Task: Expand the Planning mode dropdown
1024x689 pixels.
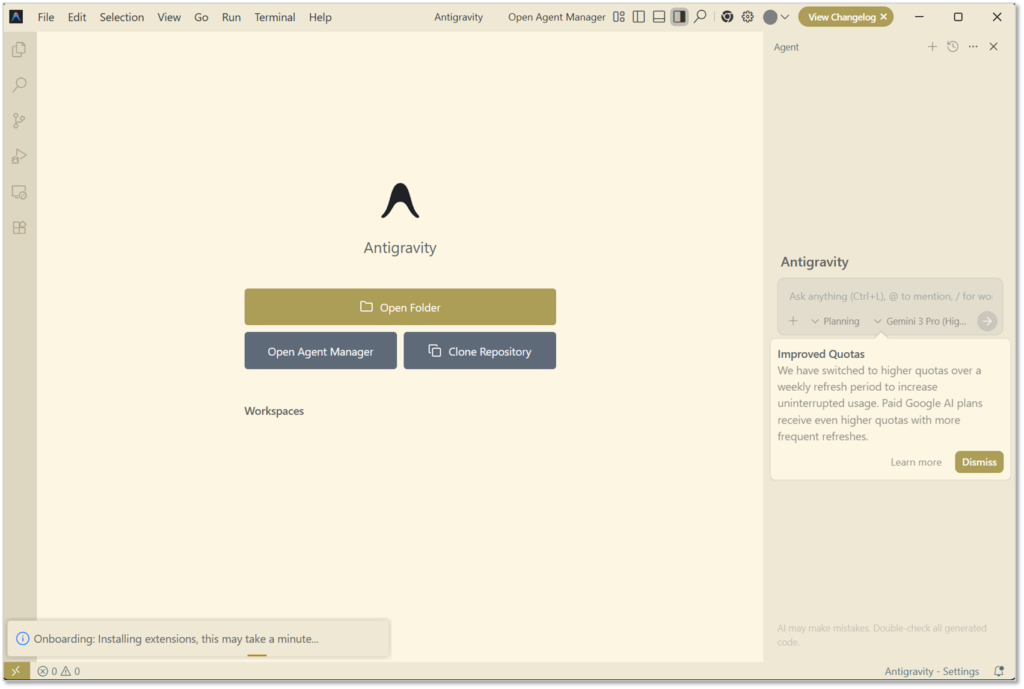Action: coord(835,321)
